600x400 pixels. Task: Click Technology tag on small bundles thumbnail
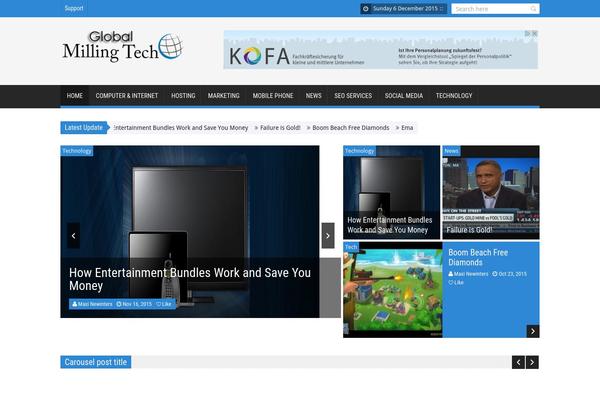(359, 151)
